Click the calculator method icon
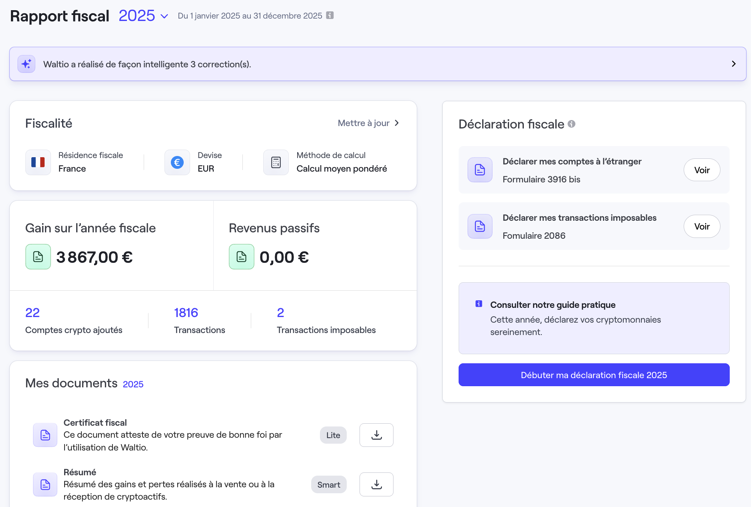751x507 pixels. pos(276,162)
